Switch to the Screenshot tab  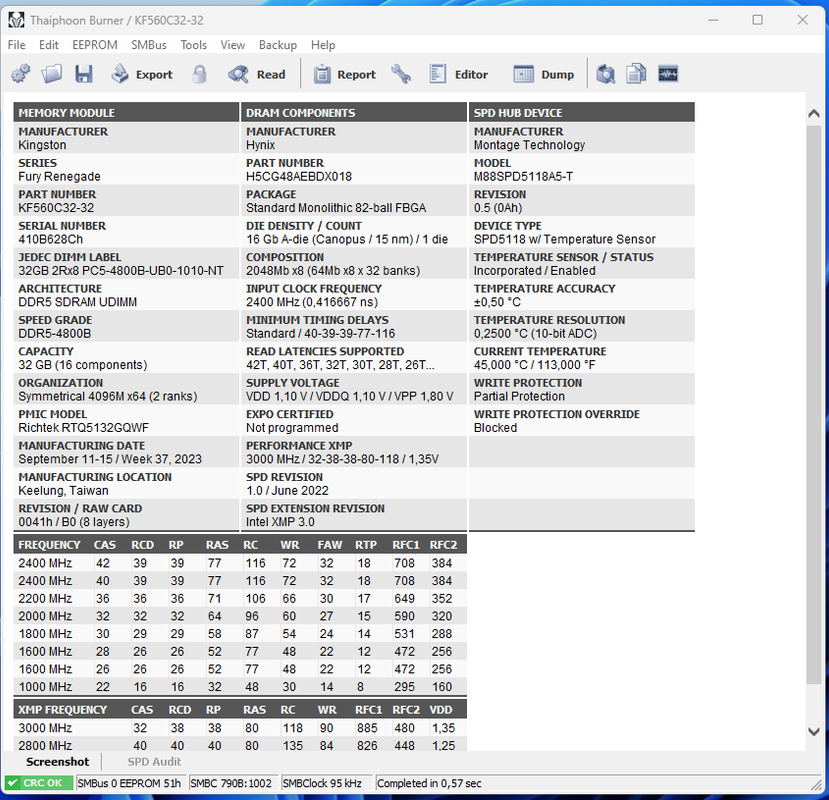[58, 761]
